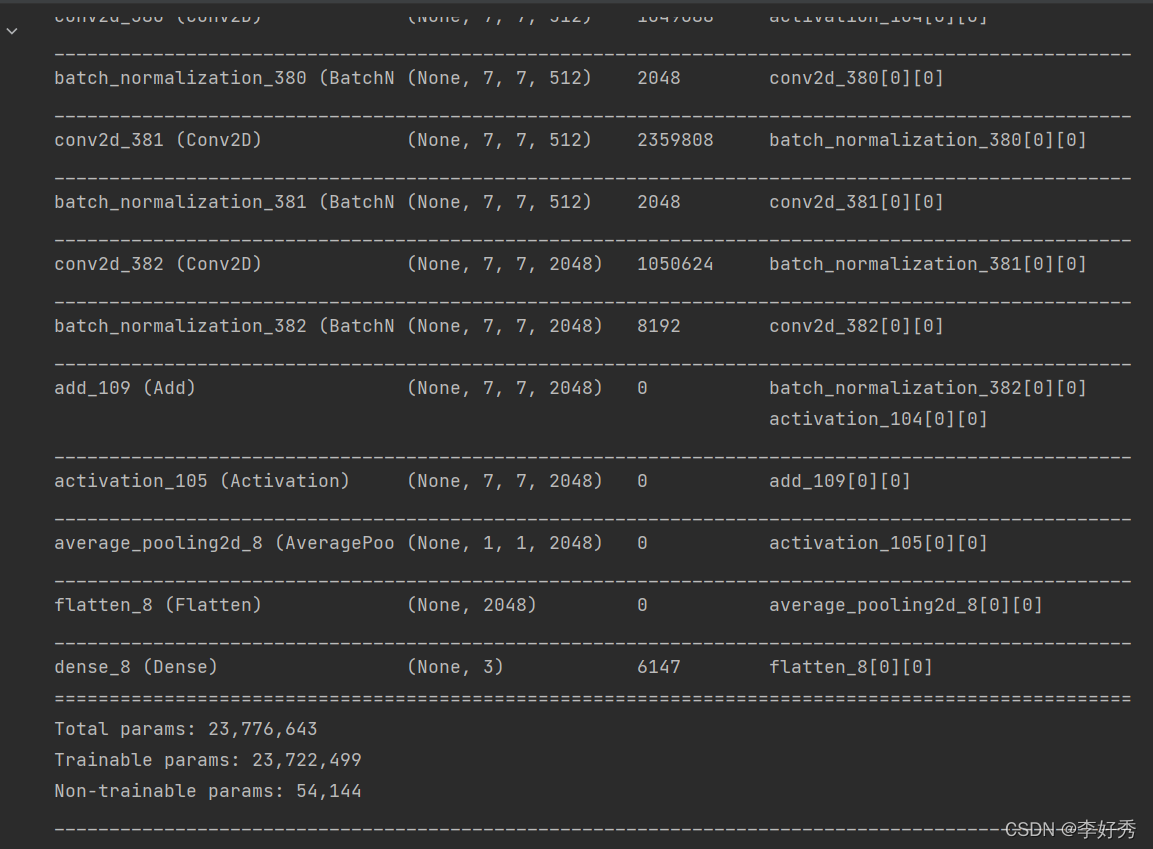Image resolution: width=1153 pixels, height=849 pixels.
Task: Click output shape '(None, 2048)' of flatten_8
Action: [x=472, y=605]
